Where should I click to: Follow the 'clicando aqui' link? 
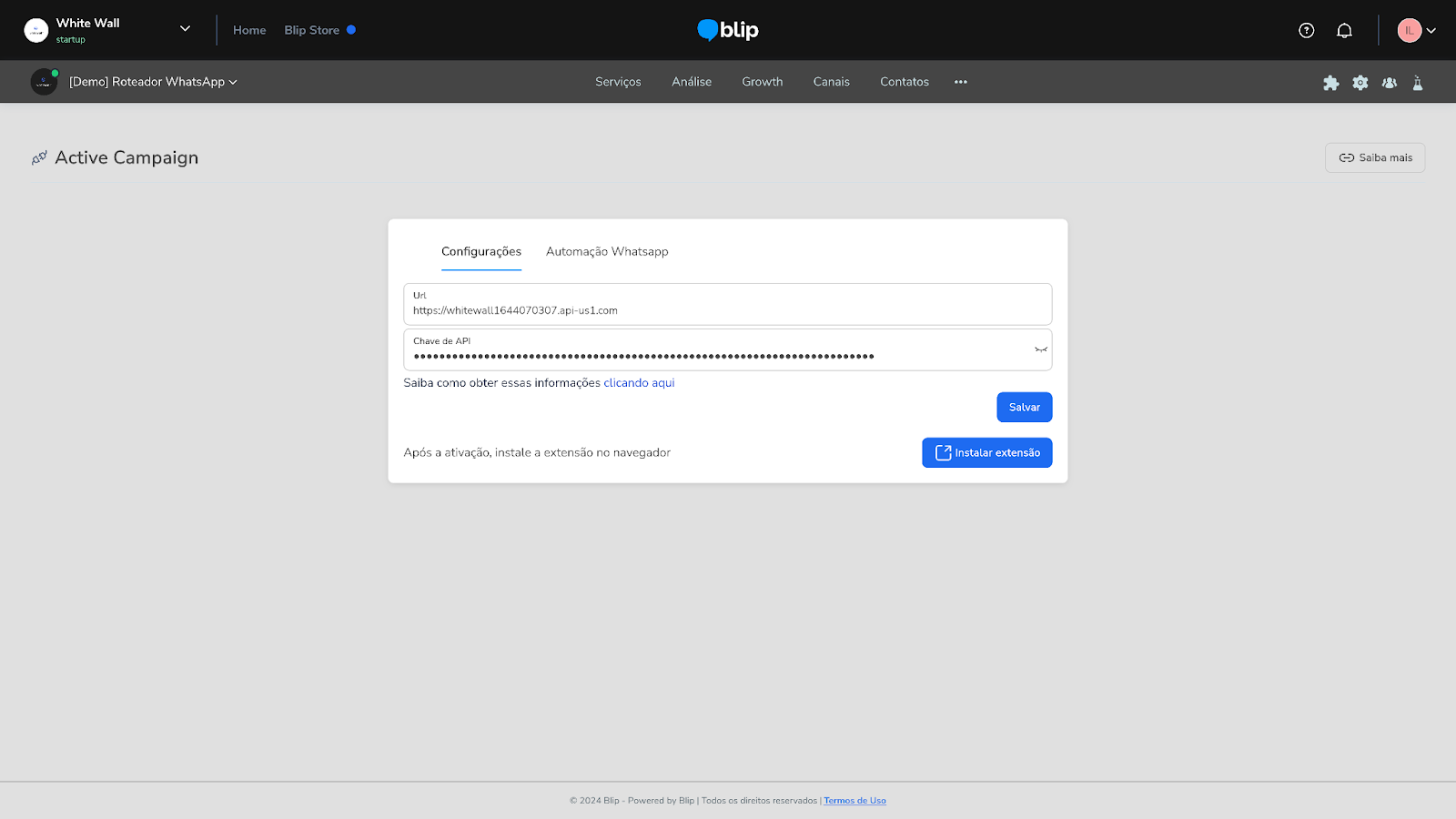[x=639, y=383]
